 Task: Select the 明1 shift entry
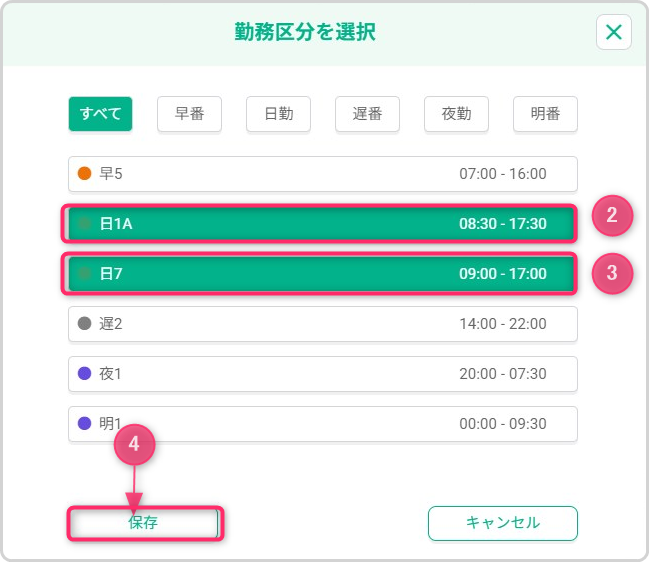322,424
